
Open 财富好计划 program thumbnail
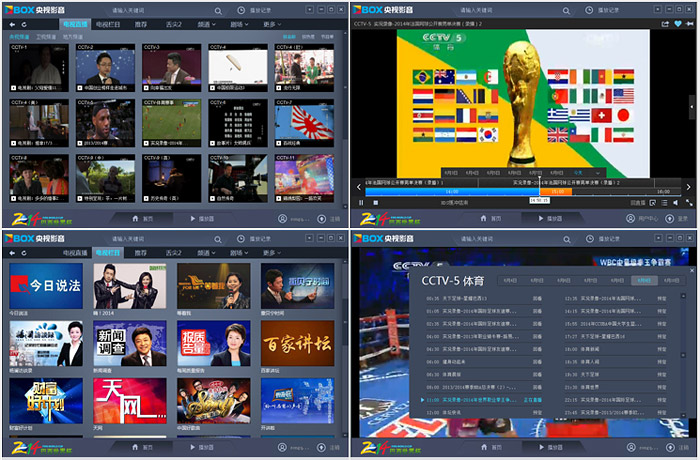tap(46, 401)
